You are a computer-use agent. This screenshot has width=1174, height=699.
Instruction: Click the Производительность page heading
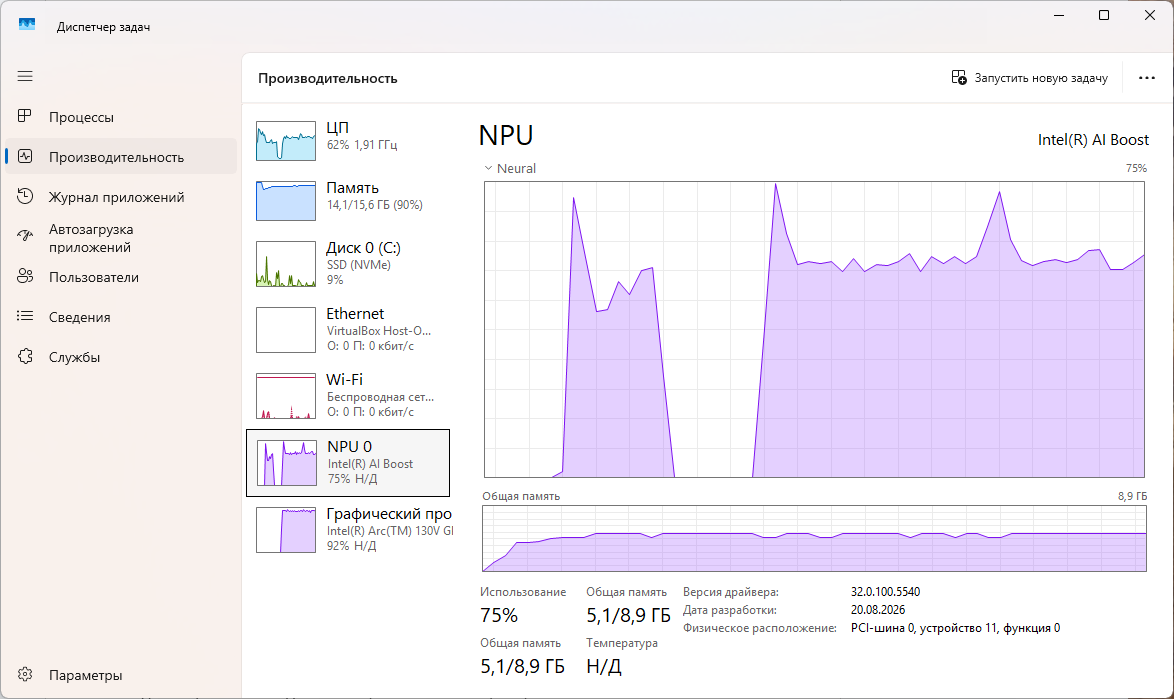[327, 78]
